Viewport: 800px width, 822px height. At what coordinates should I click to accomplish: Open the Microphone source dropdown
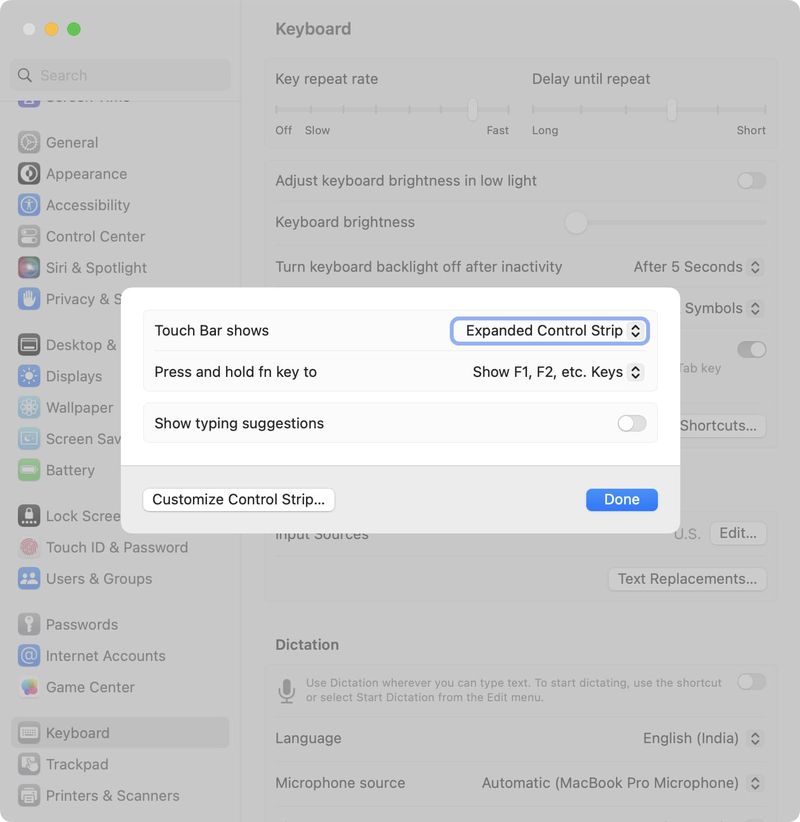622,783
